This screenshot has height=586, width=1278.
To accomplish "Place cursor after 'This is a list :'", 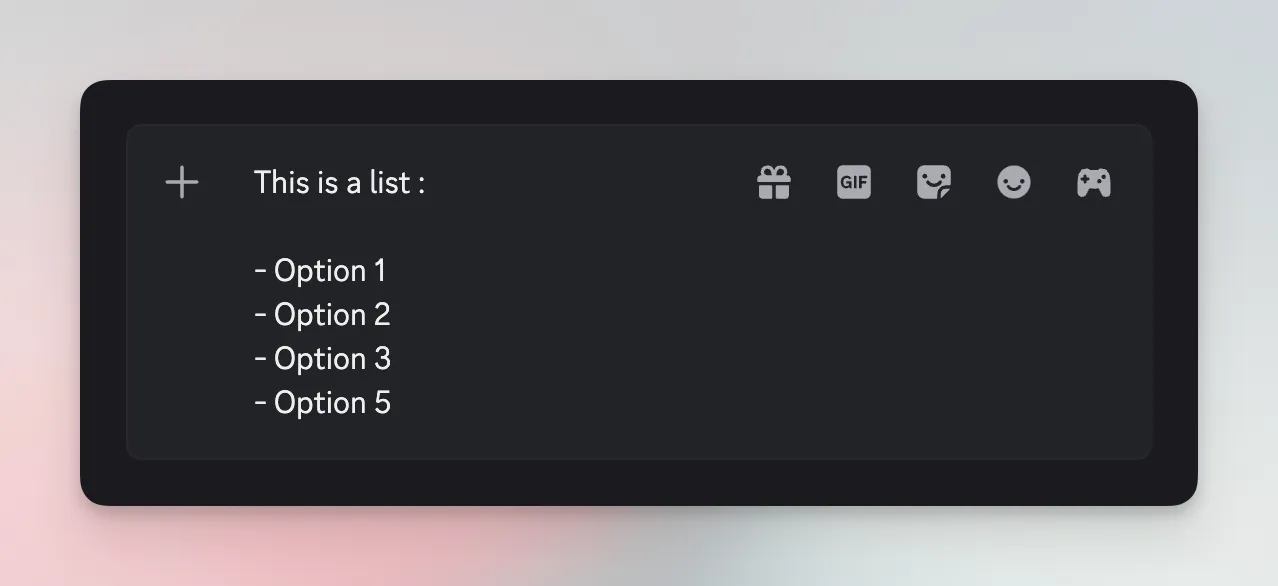I will click(x=426, y=182).
